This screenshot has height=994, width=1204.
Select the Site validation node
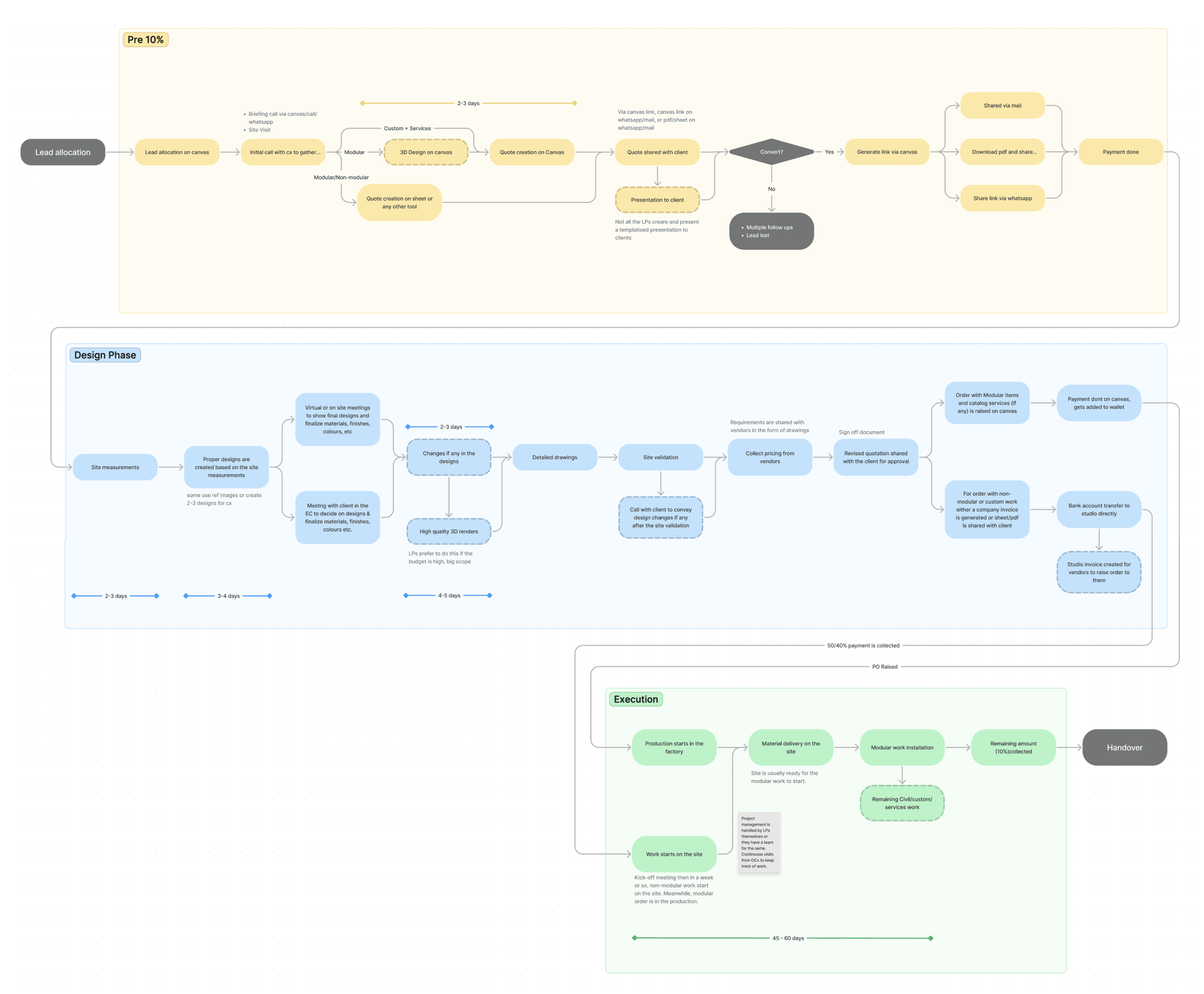pyautogui.click(x=660, y=457)
